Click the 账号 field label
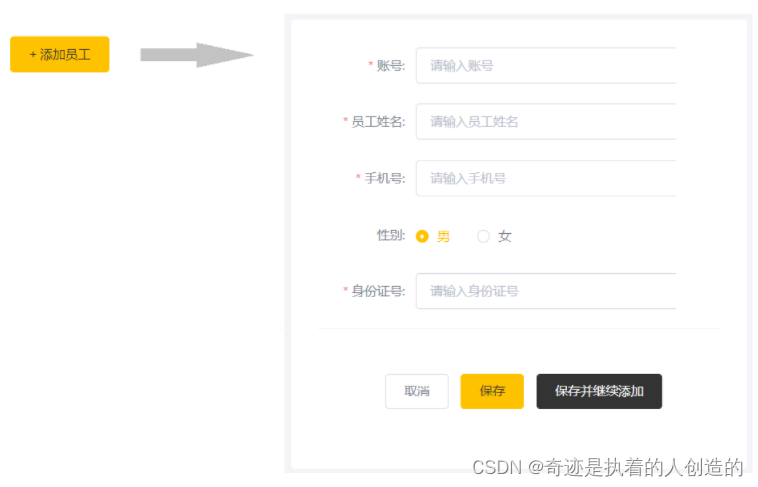758x487 pixels. (x=391, y=65)
